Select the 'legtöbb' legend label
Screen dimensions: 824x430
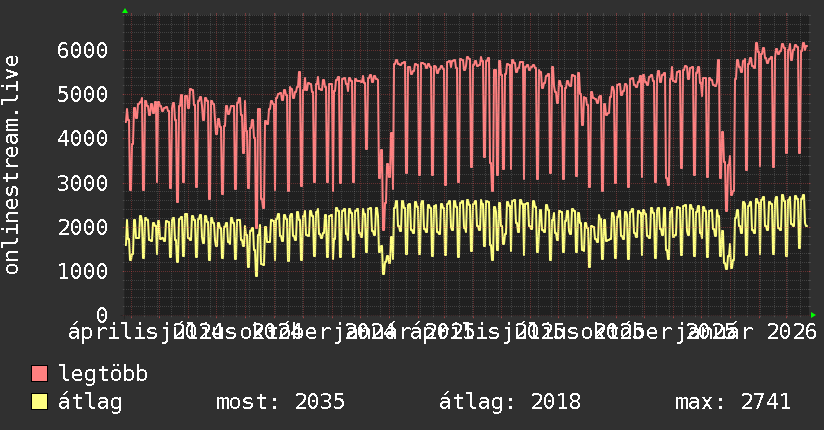(x=103, y=375)
